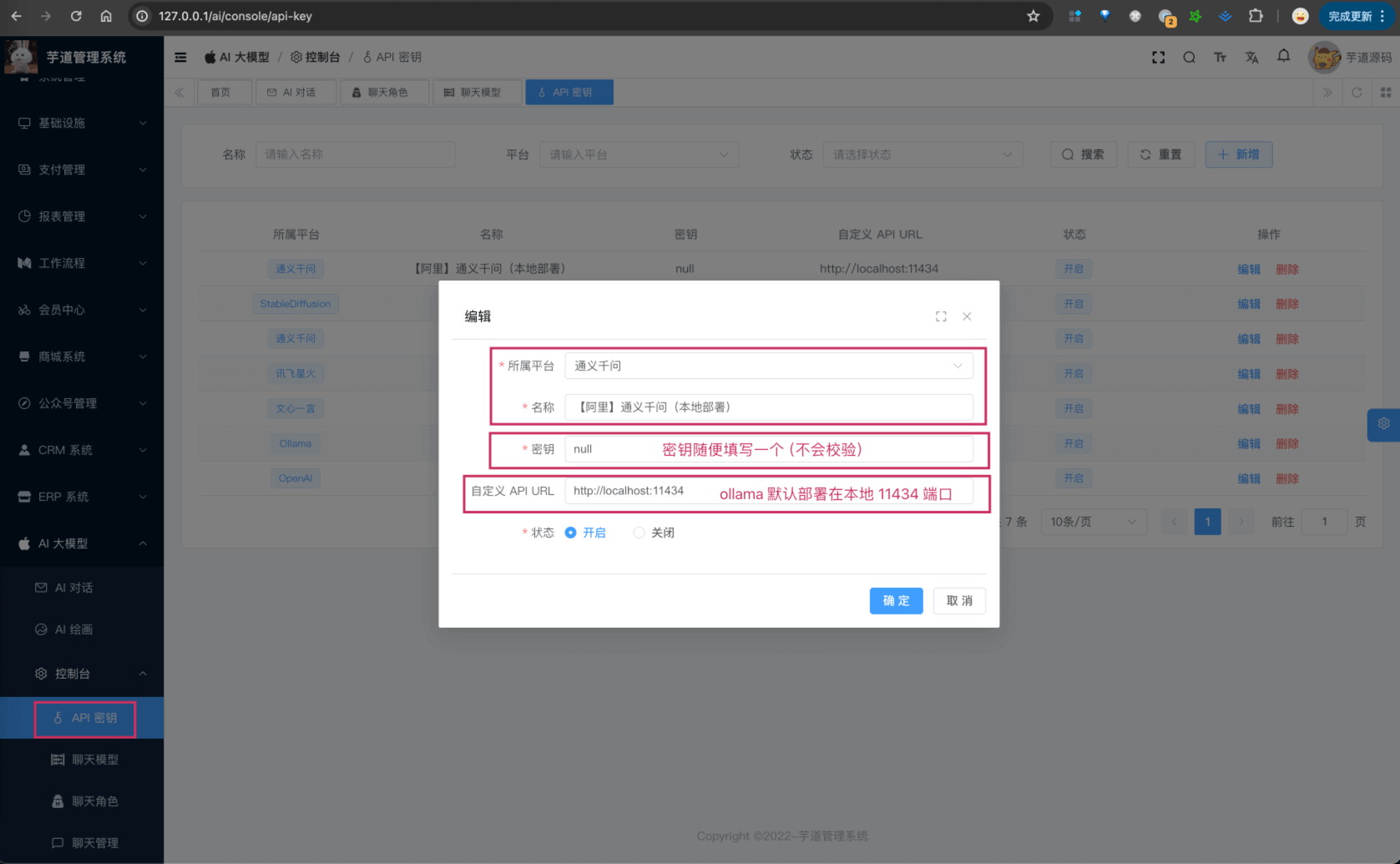Viewport: 1400px width, 864px height.
Task: Open notifications bell icon
Action: pos(1283,57)
